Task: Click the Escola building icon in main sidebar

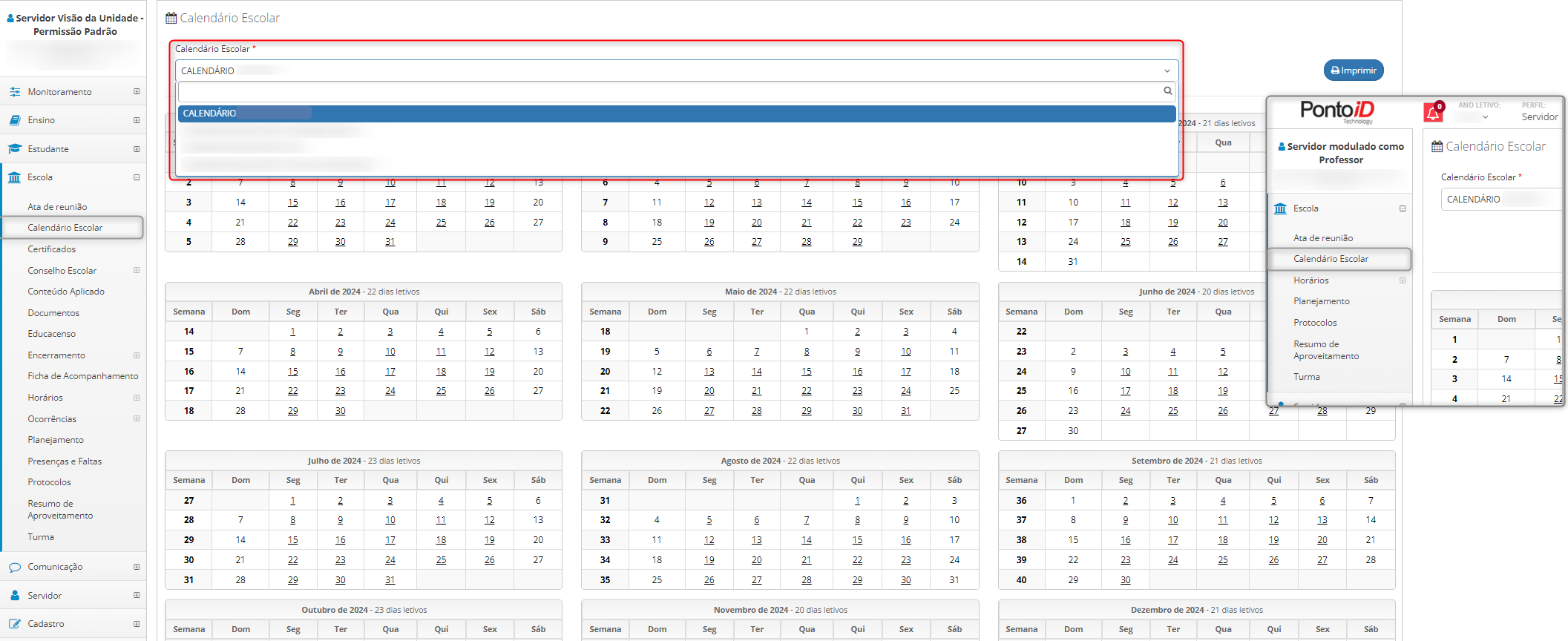Action: coord(15,177)
